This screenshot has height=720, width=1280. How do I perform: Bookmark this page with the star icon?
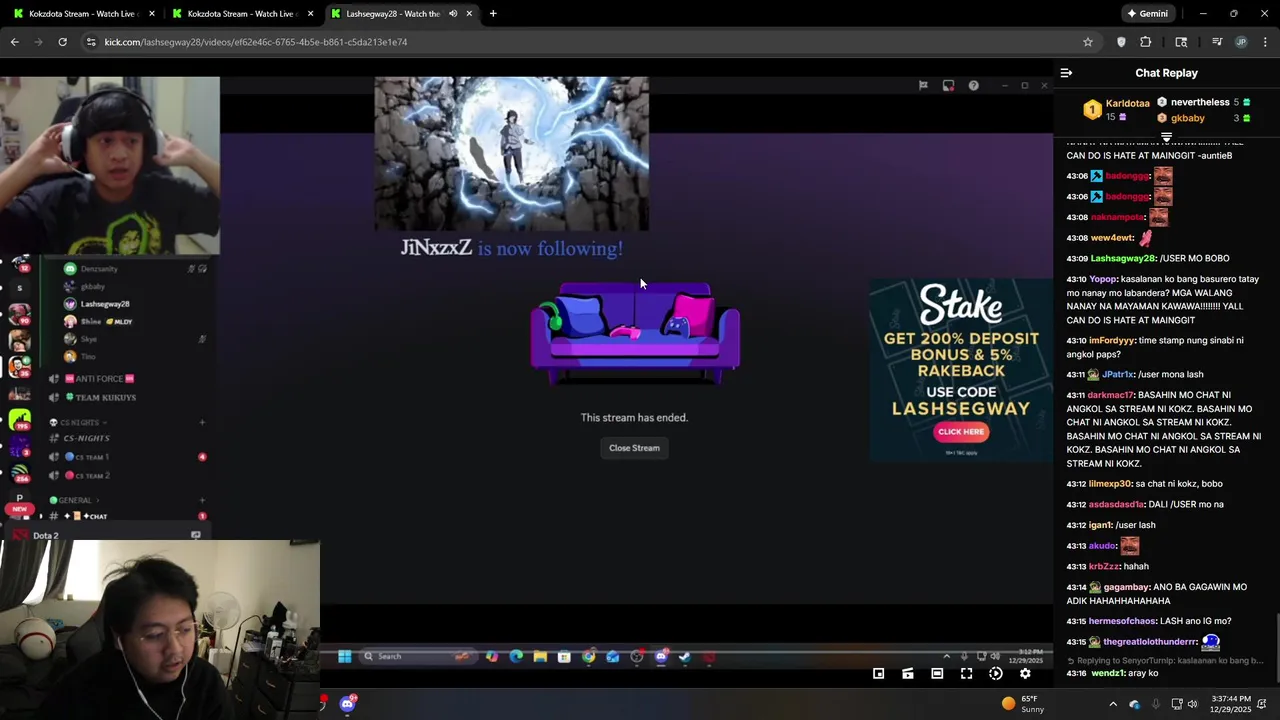1088,42
